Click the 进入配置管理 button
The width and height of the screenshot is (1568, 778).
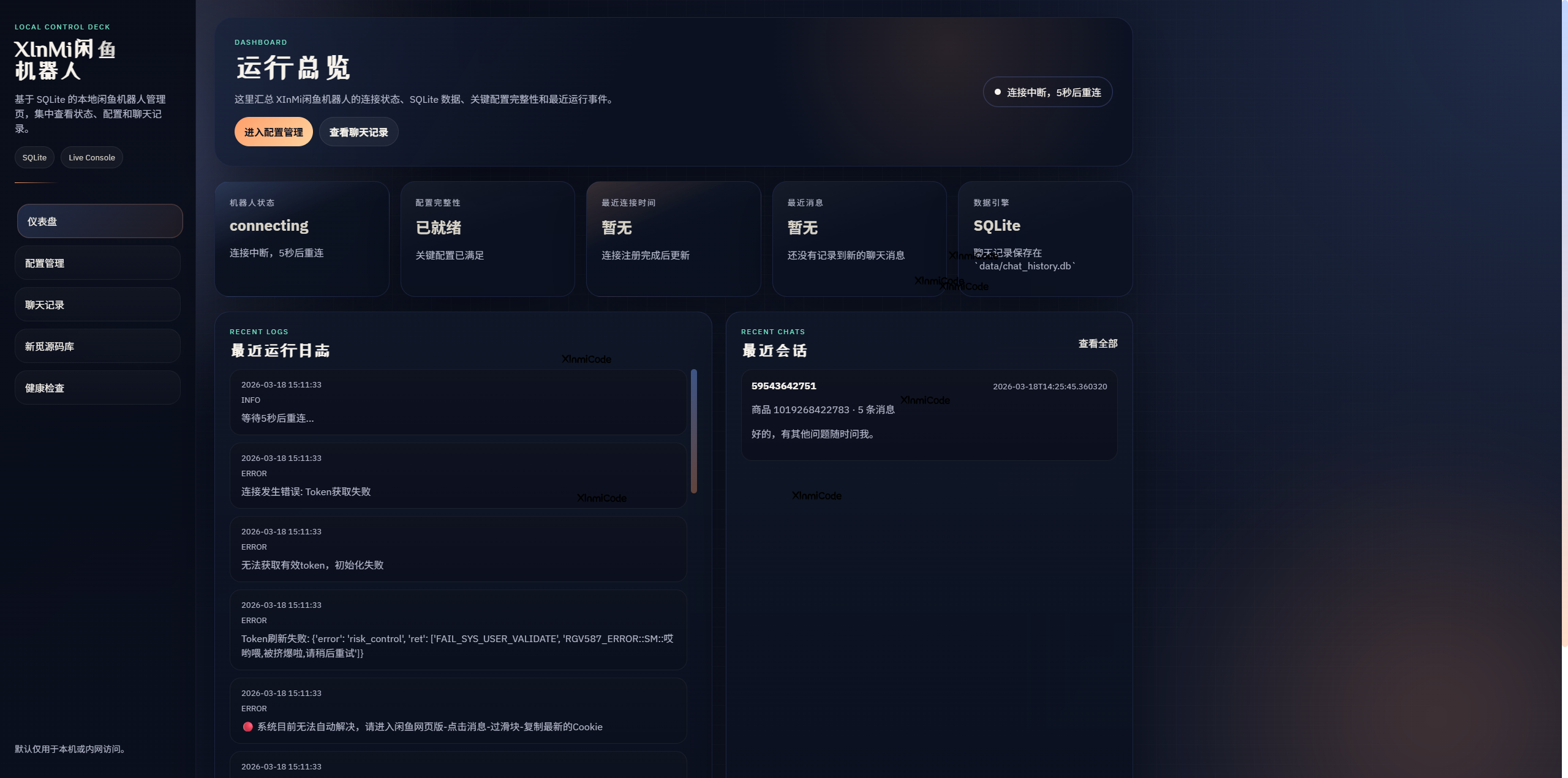tap(274, 131)
